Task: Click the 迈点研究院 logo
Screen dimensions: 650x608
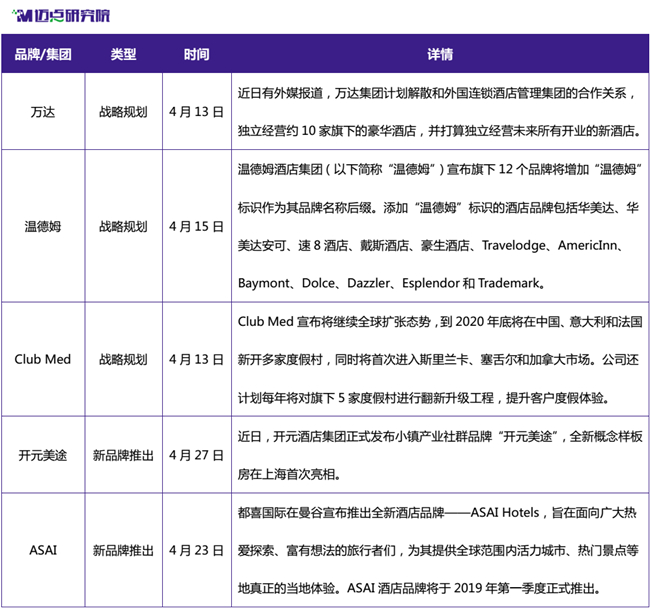Action: 61,16
